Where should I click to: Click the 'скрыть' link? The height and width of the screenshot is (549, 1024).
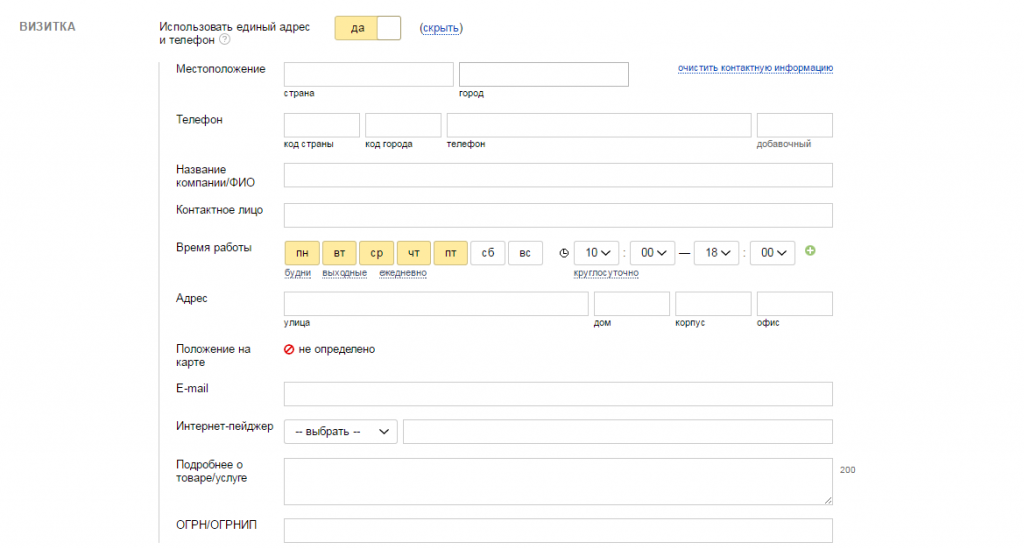(x=441, y=28)
